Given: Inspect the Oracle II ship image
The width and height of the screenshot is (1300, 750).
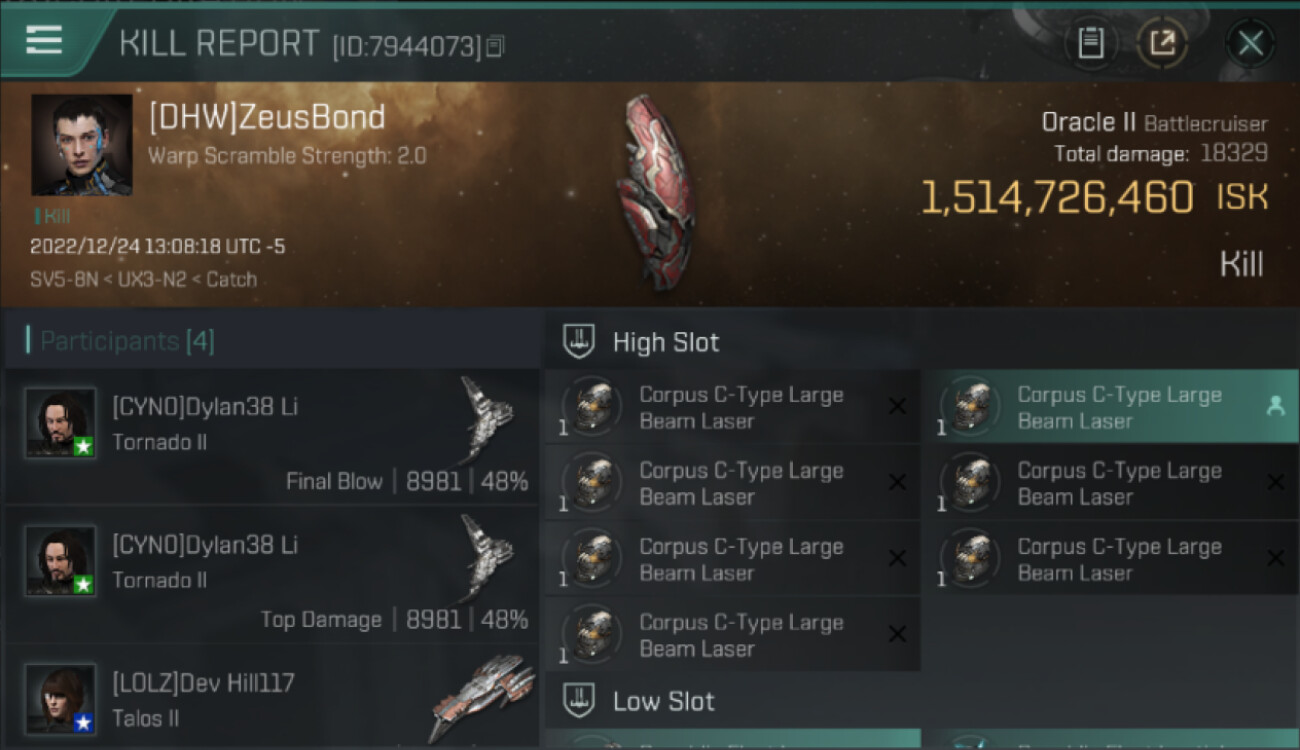Looking at the screenshot, I should (656, 191).
